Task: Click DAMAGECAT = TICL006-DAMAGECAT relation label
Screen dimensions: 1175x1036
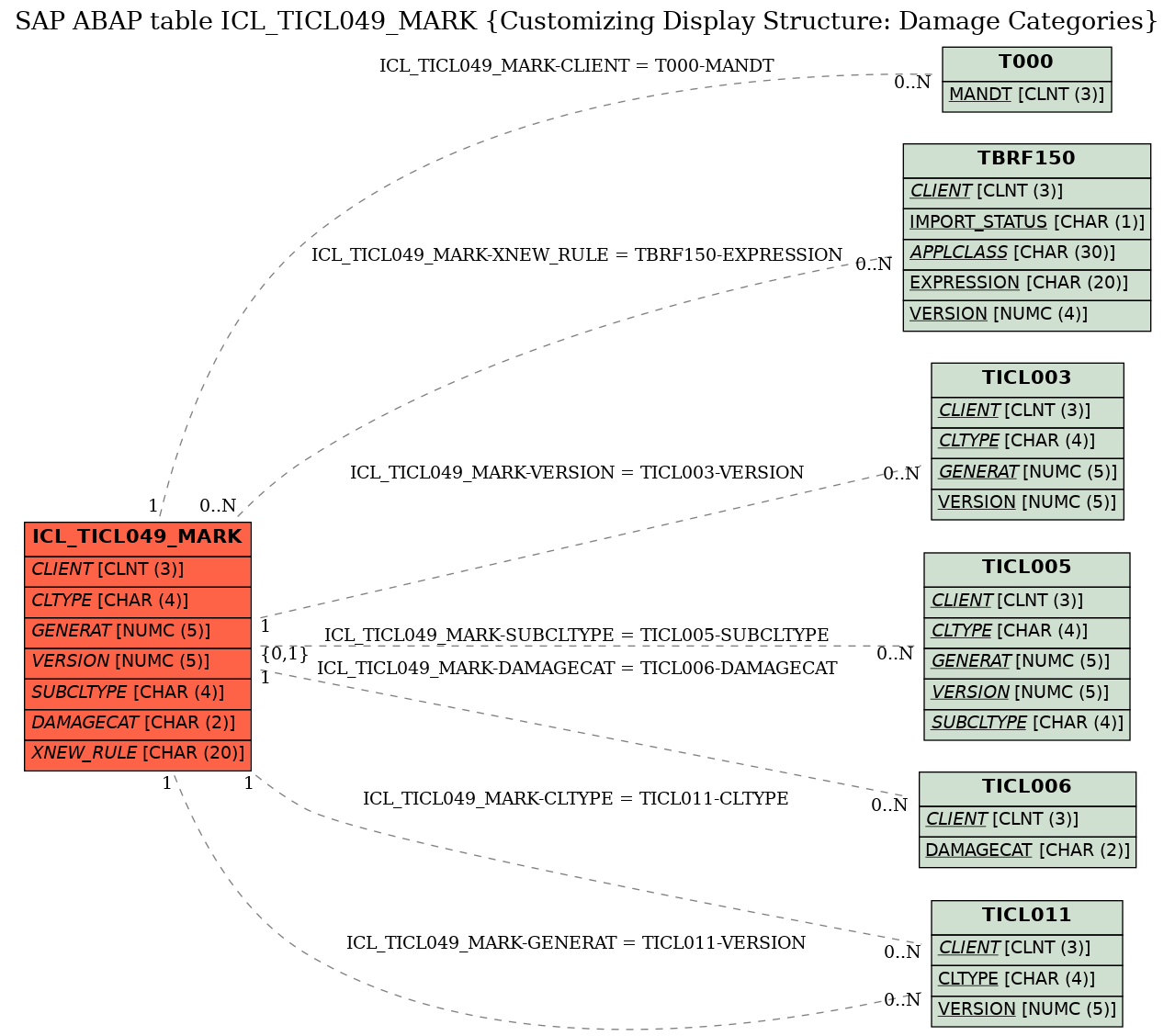Action: point(577,669)
